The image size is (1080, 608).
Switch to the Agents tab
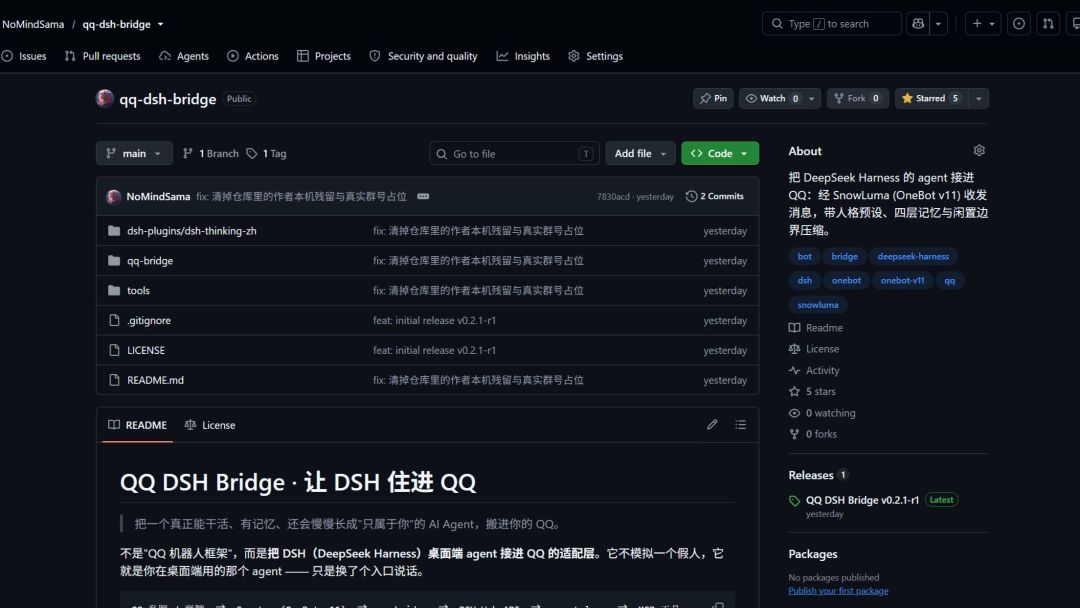pyautogui.click(x=184, y=56)
